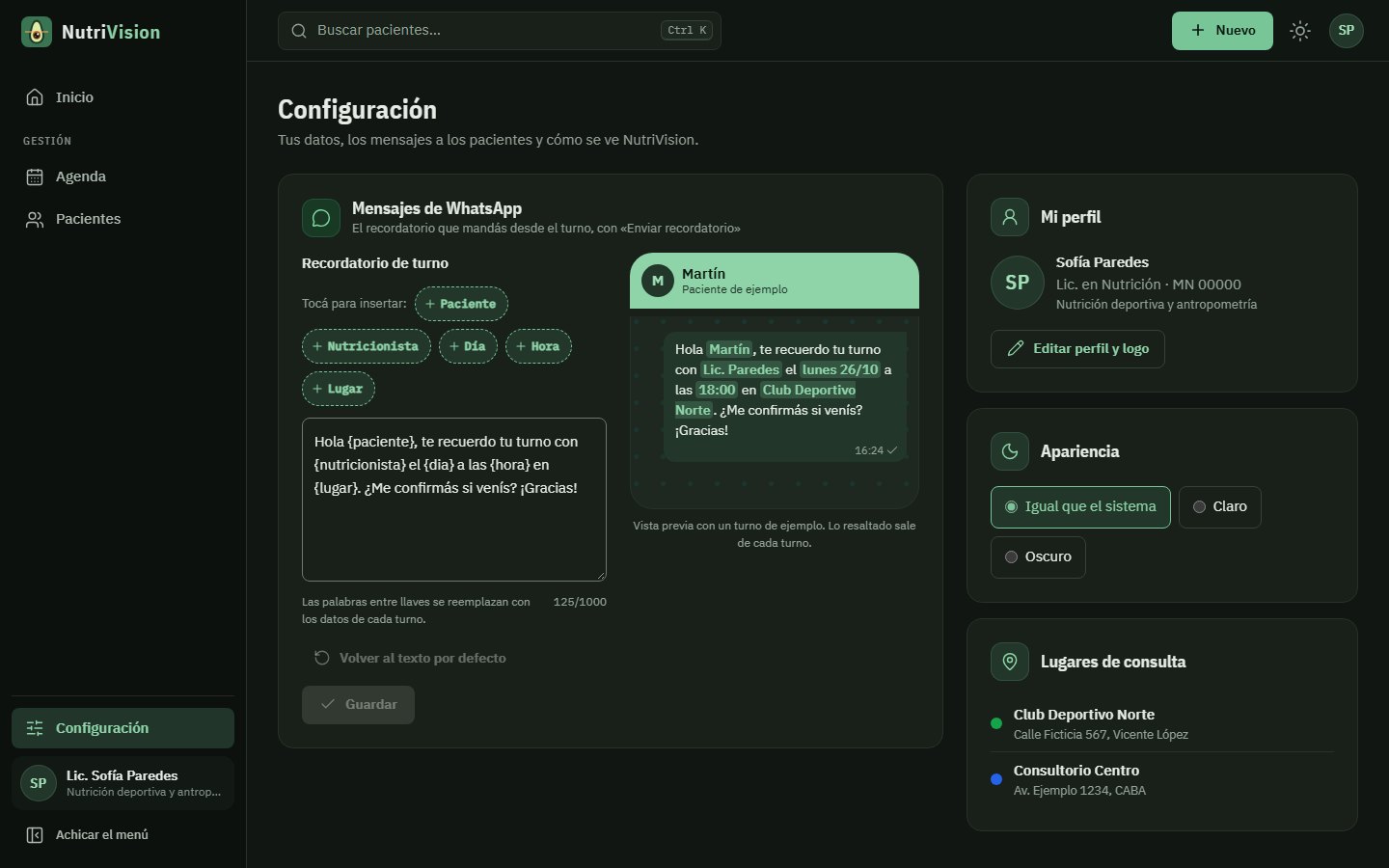Click the blue dot beside Consultorio Centro
The height and width of the screenshot is (868, 1389).
(996, 779)
